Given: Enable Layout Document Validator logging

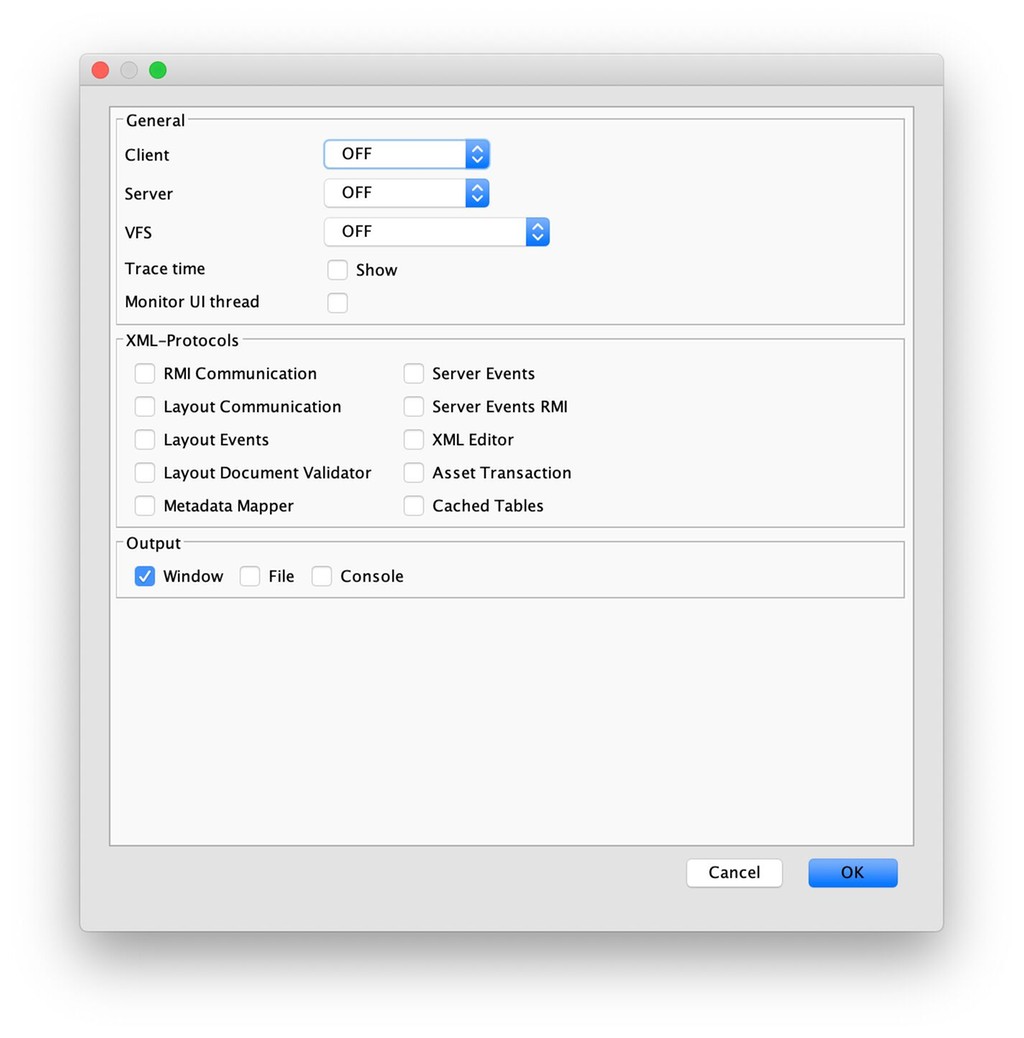Looking at the screenshot, I should pyautogui.click(x=145, y=473).
